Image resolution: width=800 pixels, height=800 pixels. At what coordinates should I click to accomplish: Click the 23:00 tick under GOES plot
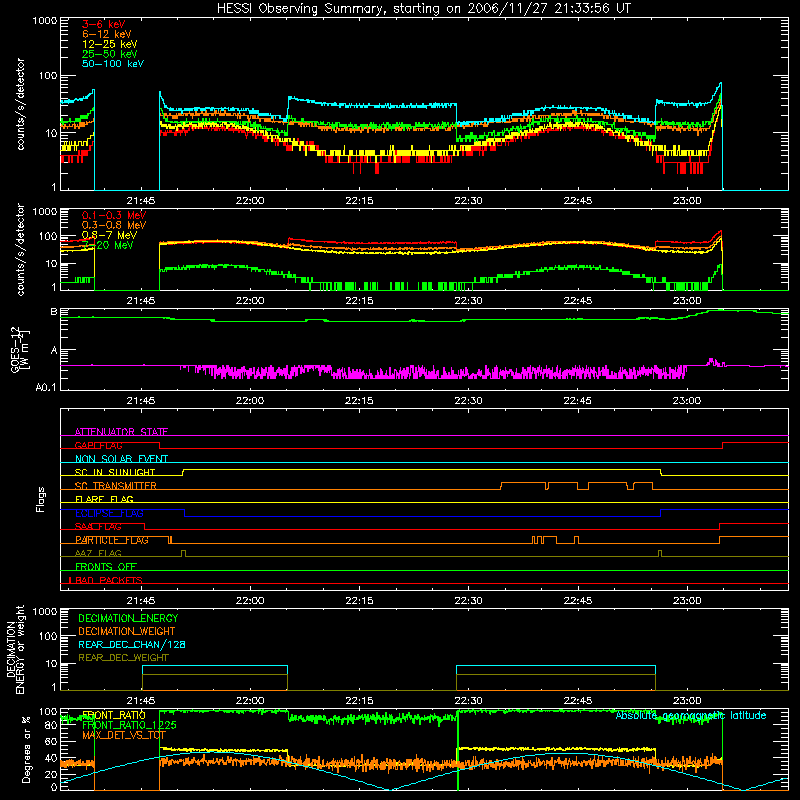coord(687,401)
